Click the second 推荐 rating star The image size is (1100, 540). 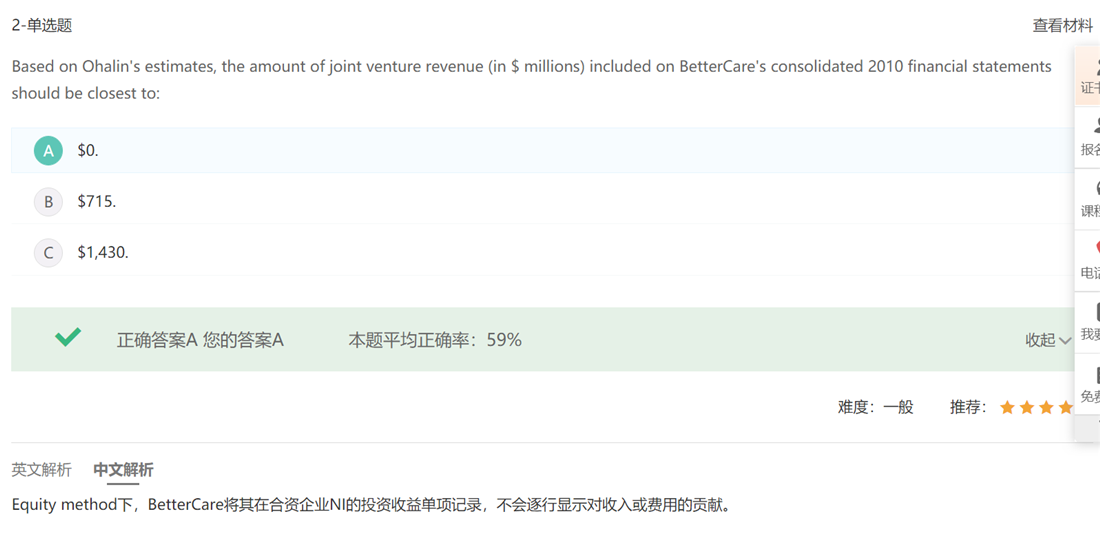(x=1027, y=407)
